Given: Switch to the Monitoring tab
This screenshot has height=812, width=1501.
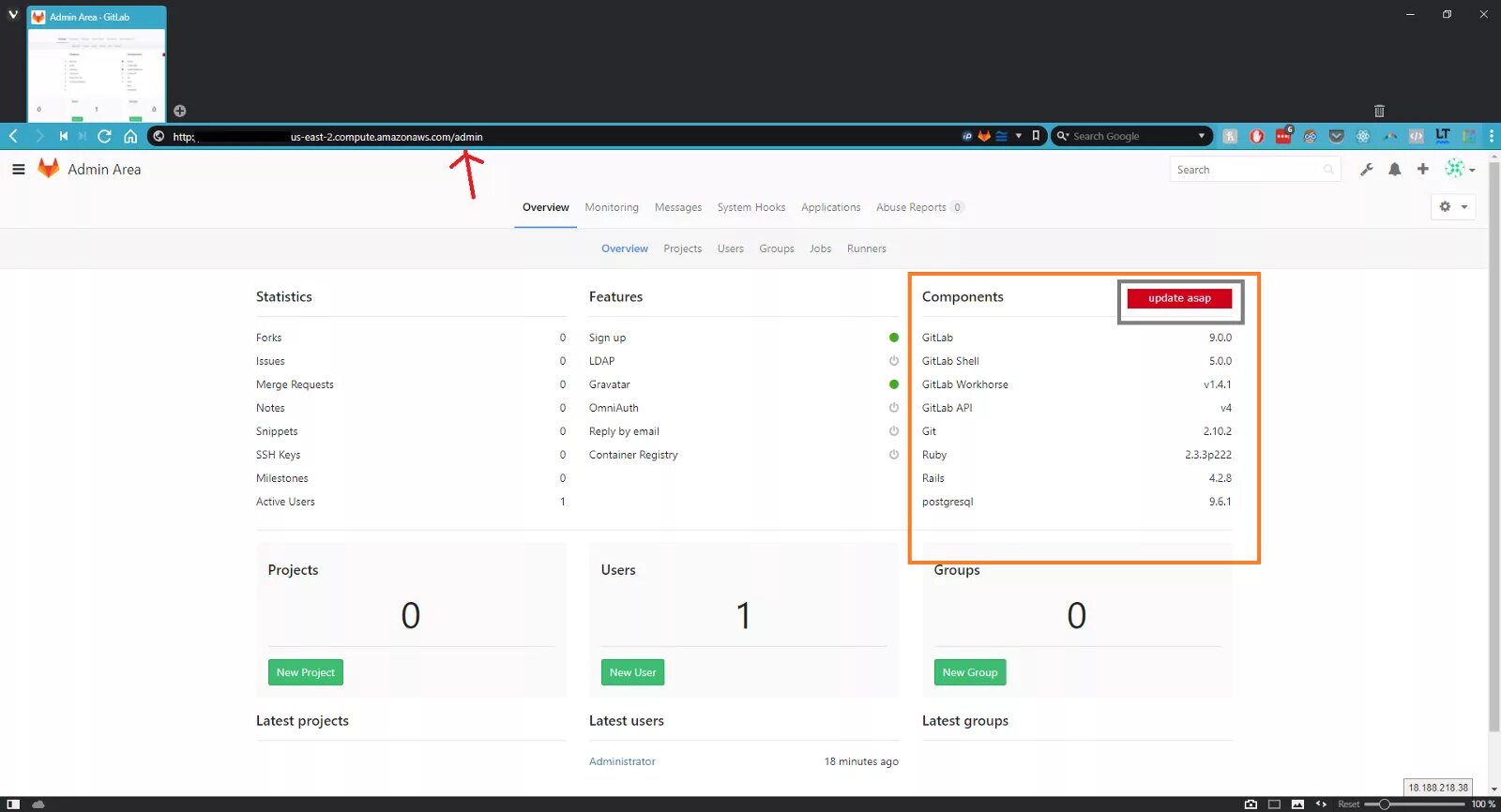Looking at the screenshot, I should [612, 207].
